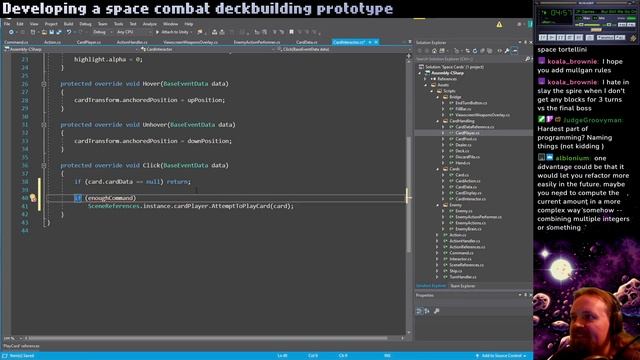640x360 pixels.
Task: Collapse the Enemy folder in Solution Explorer
Action: click(438, 205)
